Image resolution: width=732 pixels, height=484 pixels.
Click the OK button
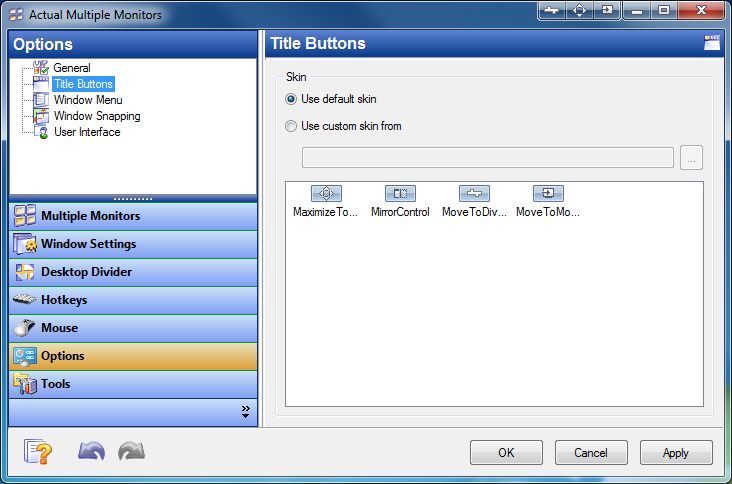(x=506, y=452)
